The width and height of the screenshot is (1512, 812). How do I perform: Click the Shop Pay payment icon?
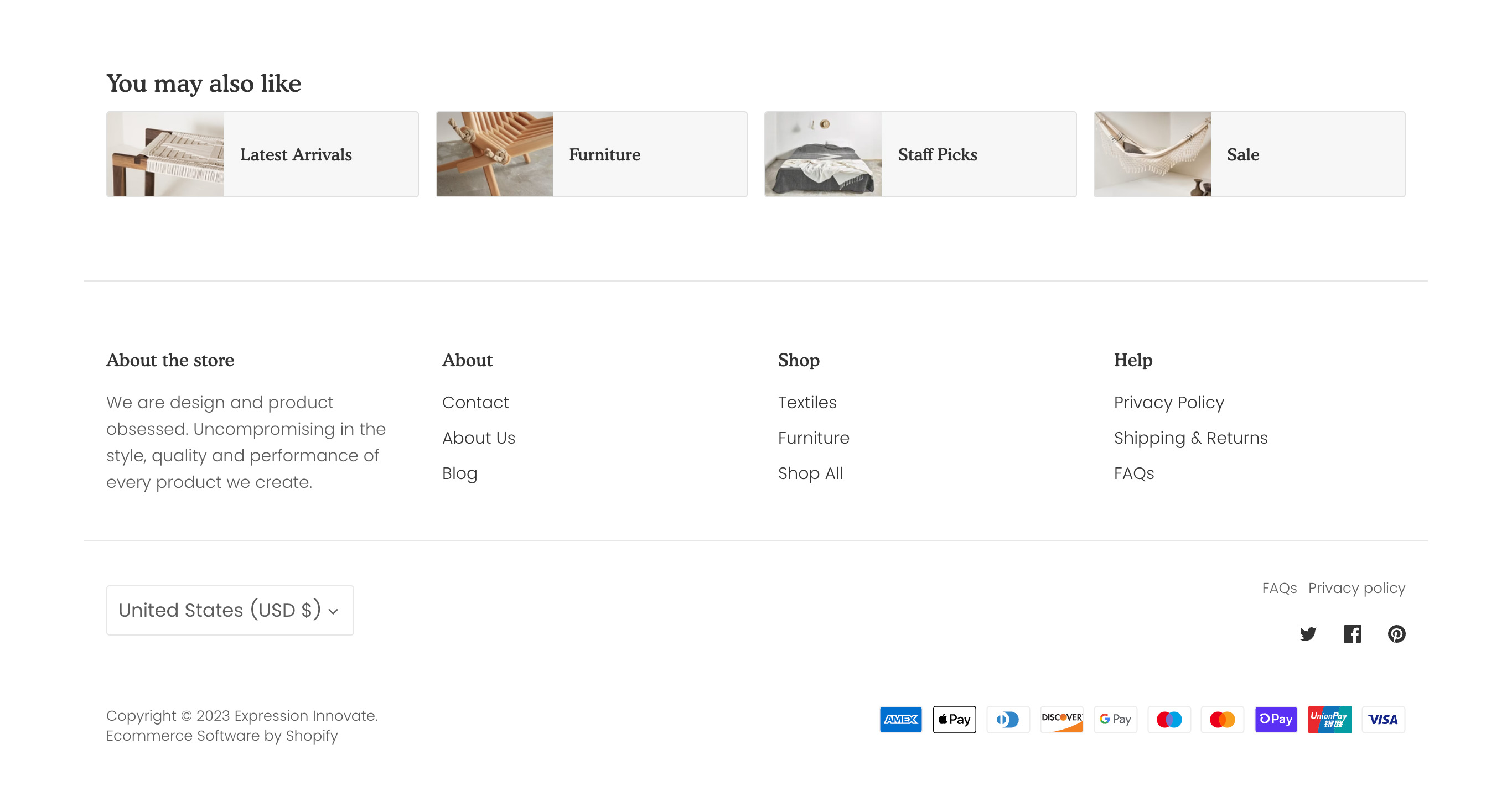(x=1276, y=719)
